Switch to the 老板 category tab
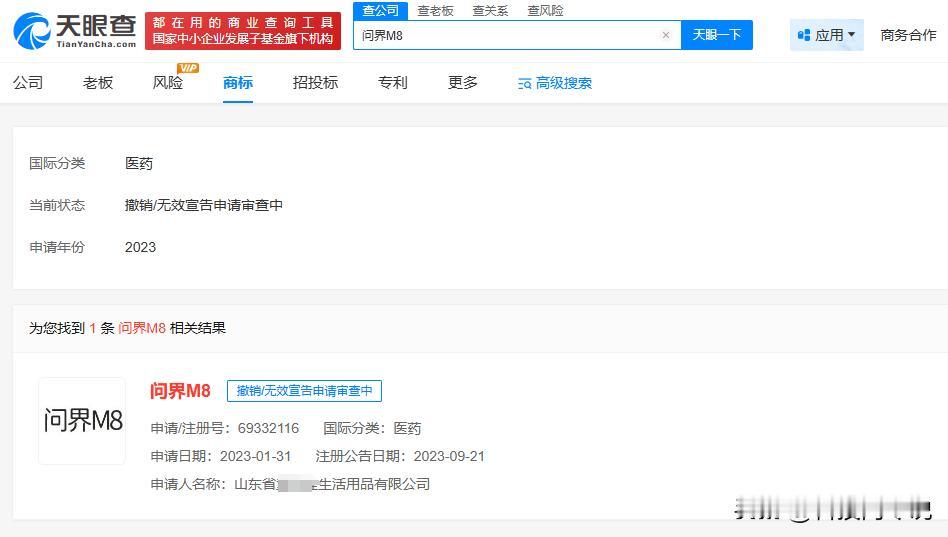The image size is (948, 537). pos(98,82)
